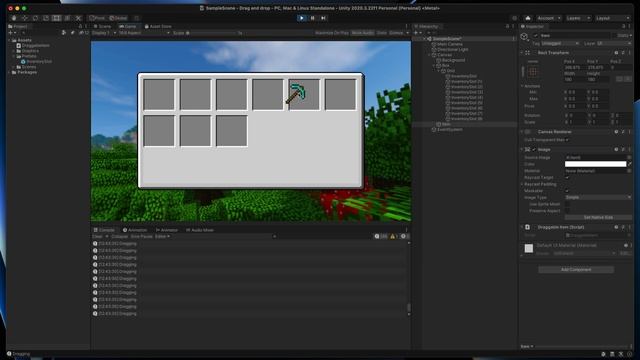Toggle the Use Sprite Mesh checkbox
640x360 pixels.
567,204
